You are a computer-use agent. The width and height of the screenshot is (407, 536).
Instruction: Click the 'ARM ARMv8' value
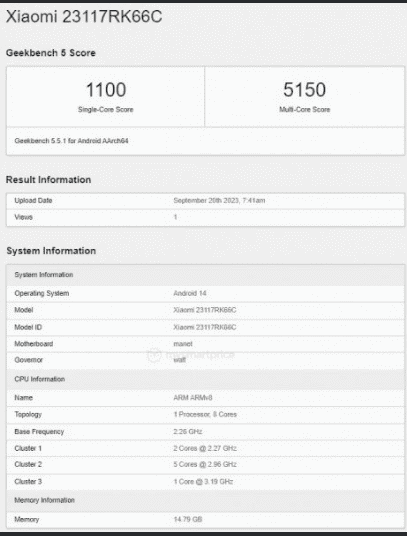[x=193, y=398]
